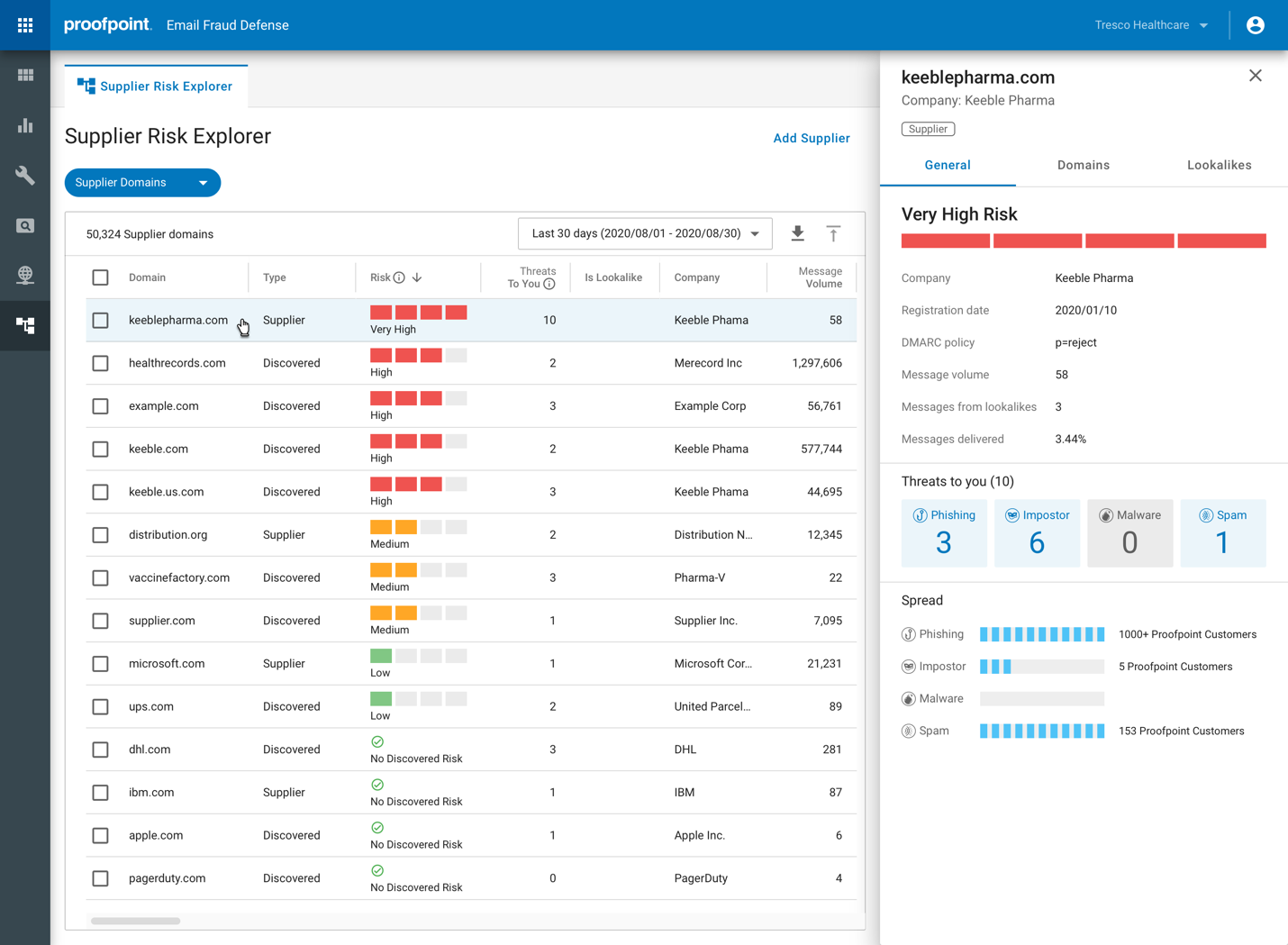Click the bar chart reports sidebar icon
The height and width of the screenshot is (945, 1288).
[25, 125]
